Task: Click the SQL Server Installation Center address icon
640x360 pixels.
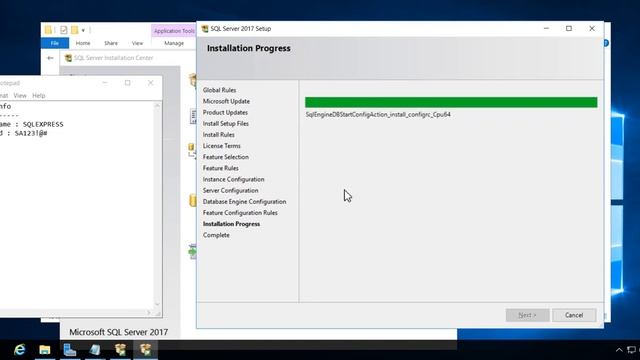Action: [x=68, y=58]
